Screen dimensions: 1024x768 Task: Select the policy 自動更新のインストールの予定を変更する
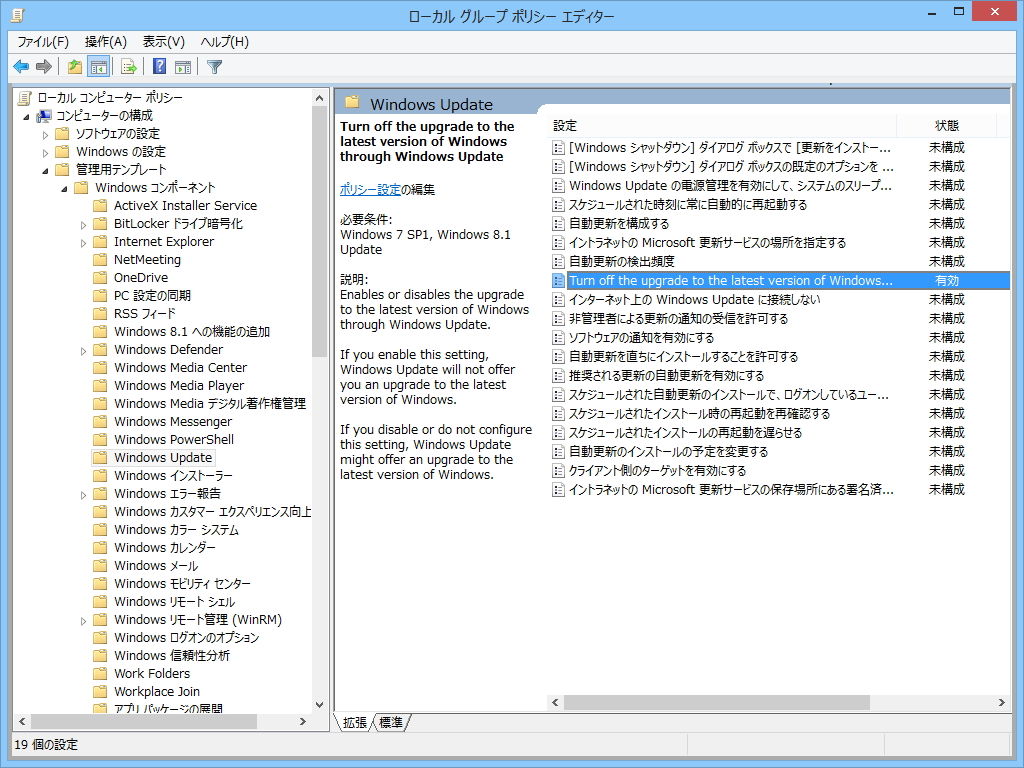click(x=668, y=451)
